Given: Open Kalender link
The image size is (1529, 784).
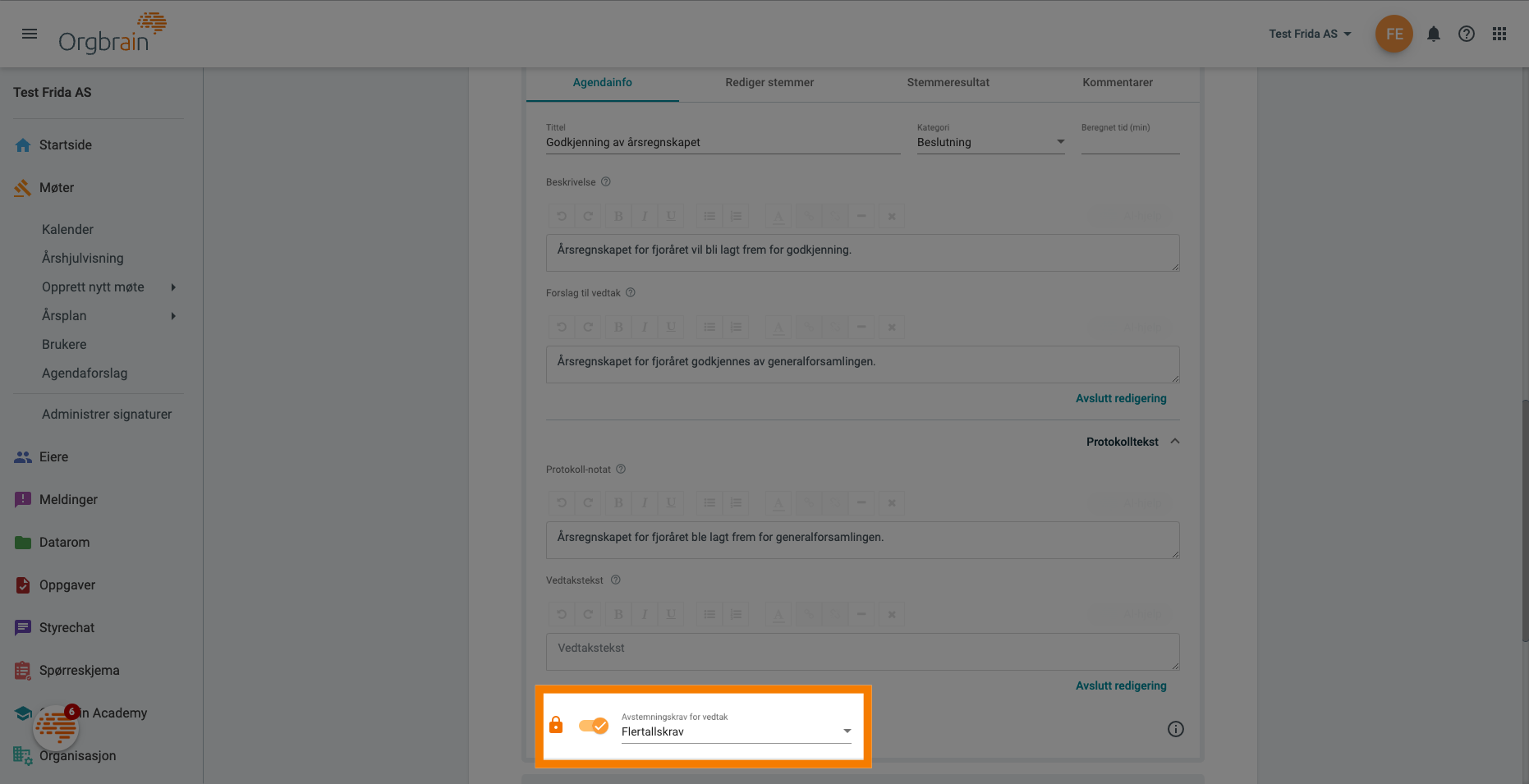Looking at the screenshot, I should (67, 229).
